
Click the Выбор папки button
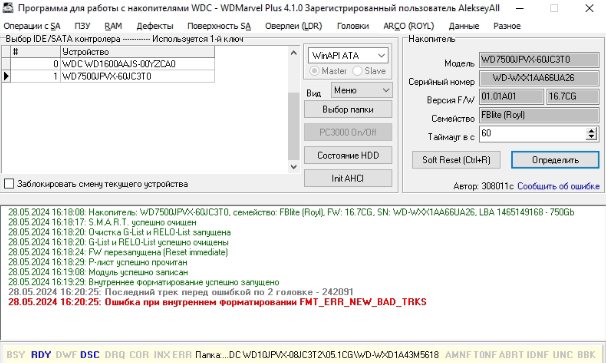click(348, 109)
